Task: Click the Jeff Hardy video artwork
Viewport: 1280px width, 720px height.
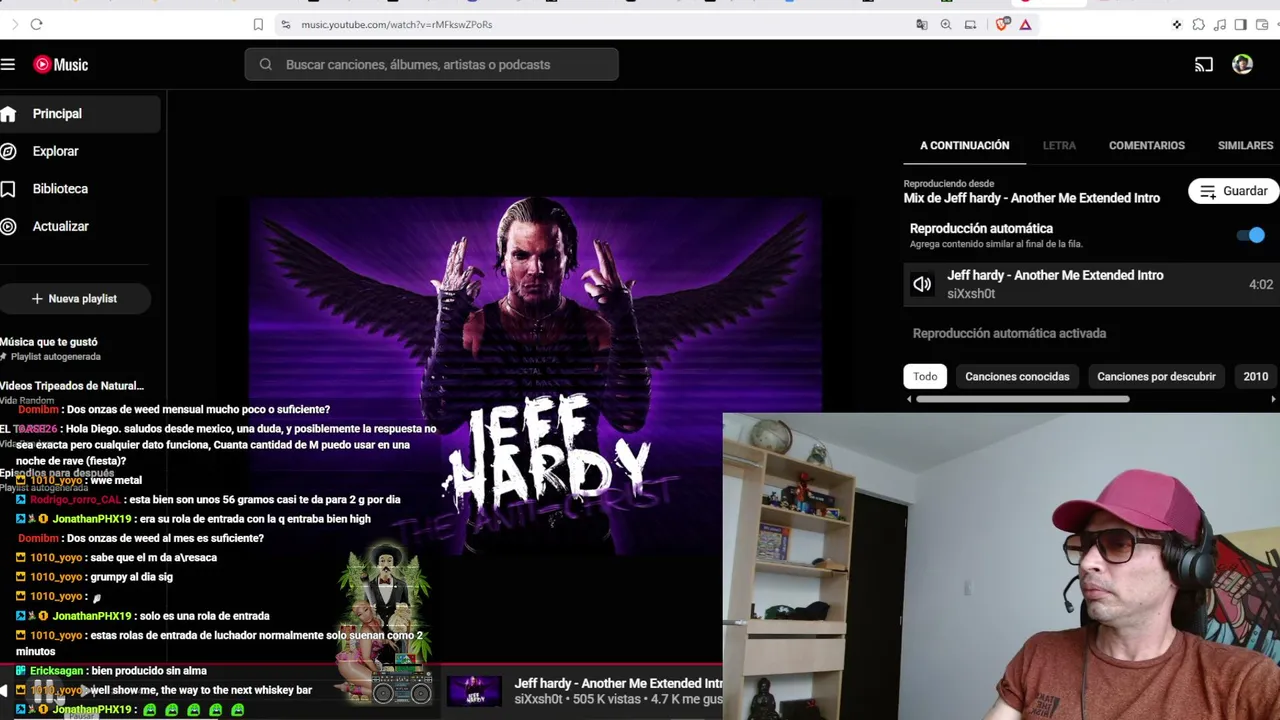Action: pos(535,375)
